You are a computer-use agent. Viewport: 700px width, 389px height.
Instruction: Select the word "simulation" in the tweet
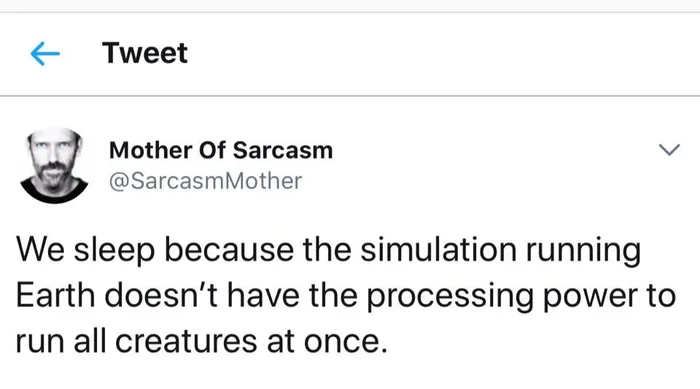point(438,249)
